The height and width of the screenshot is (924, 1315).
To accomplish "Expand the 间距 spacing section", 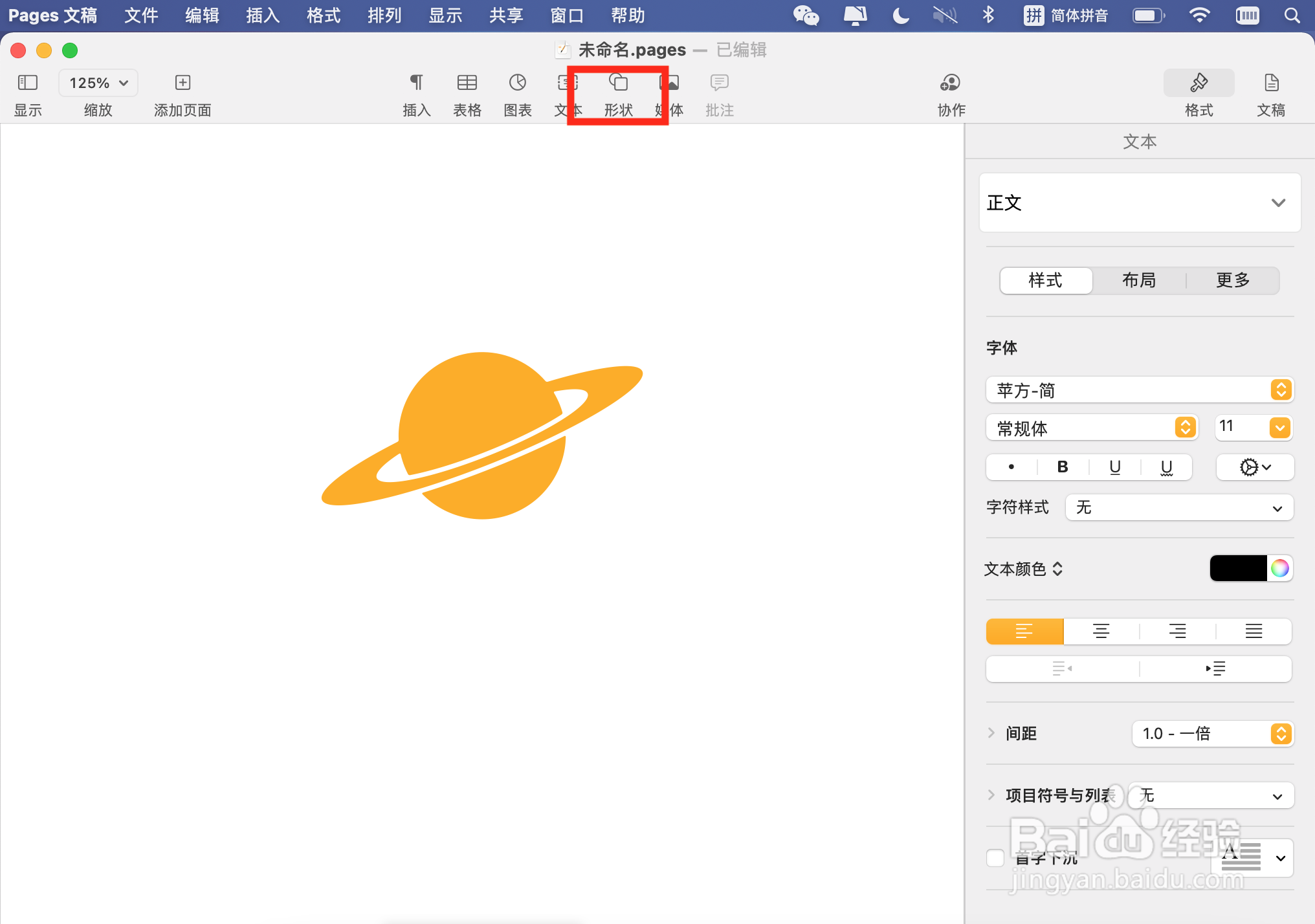I will [x=991, y=733].
